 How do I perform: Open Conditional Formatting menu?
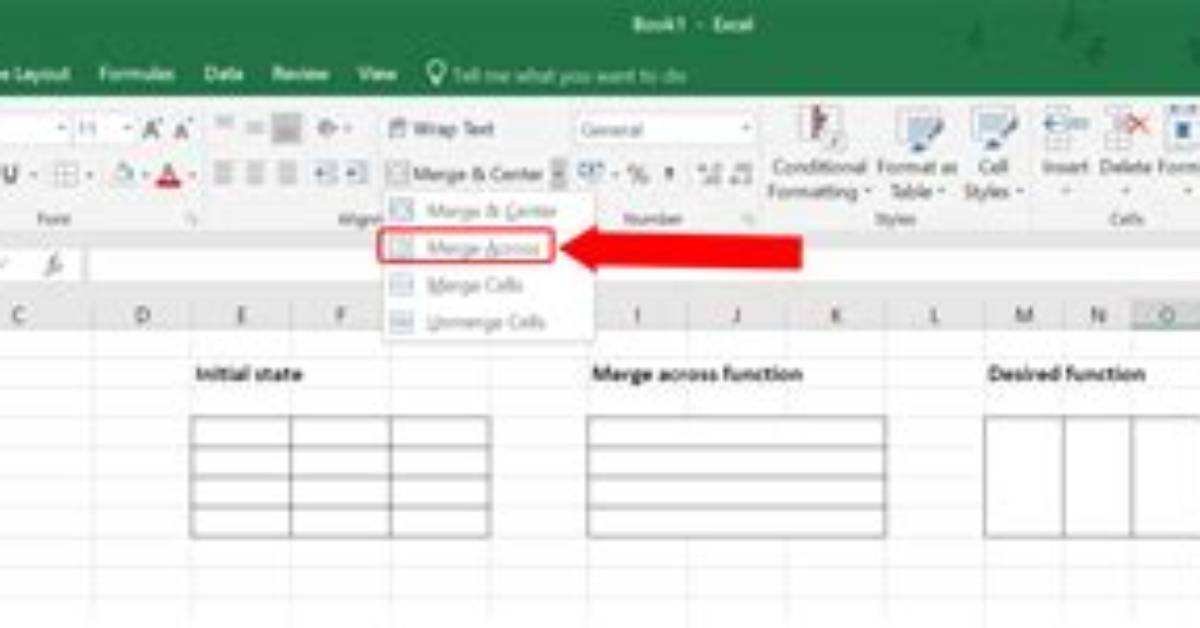point(819,152)
